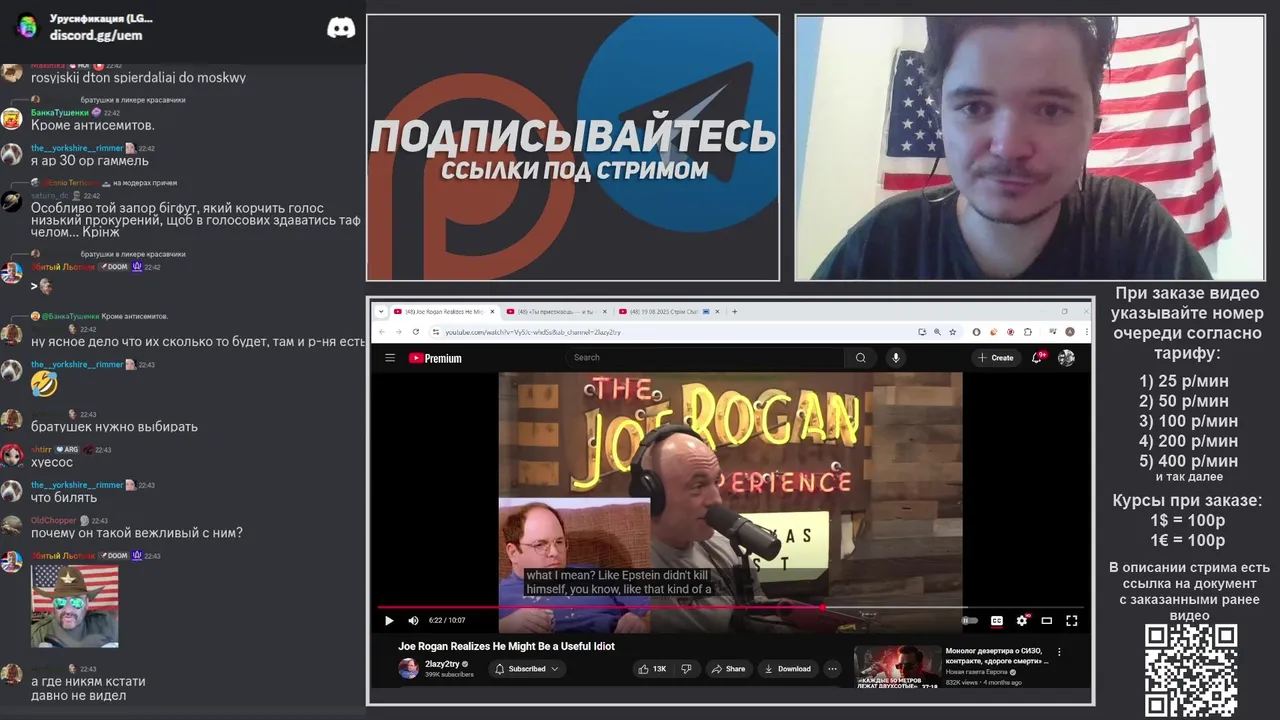Click the message 'что билять'
Screen dimensions: 1280x720
64,497
